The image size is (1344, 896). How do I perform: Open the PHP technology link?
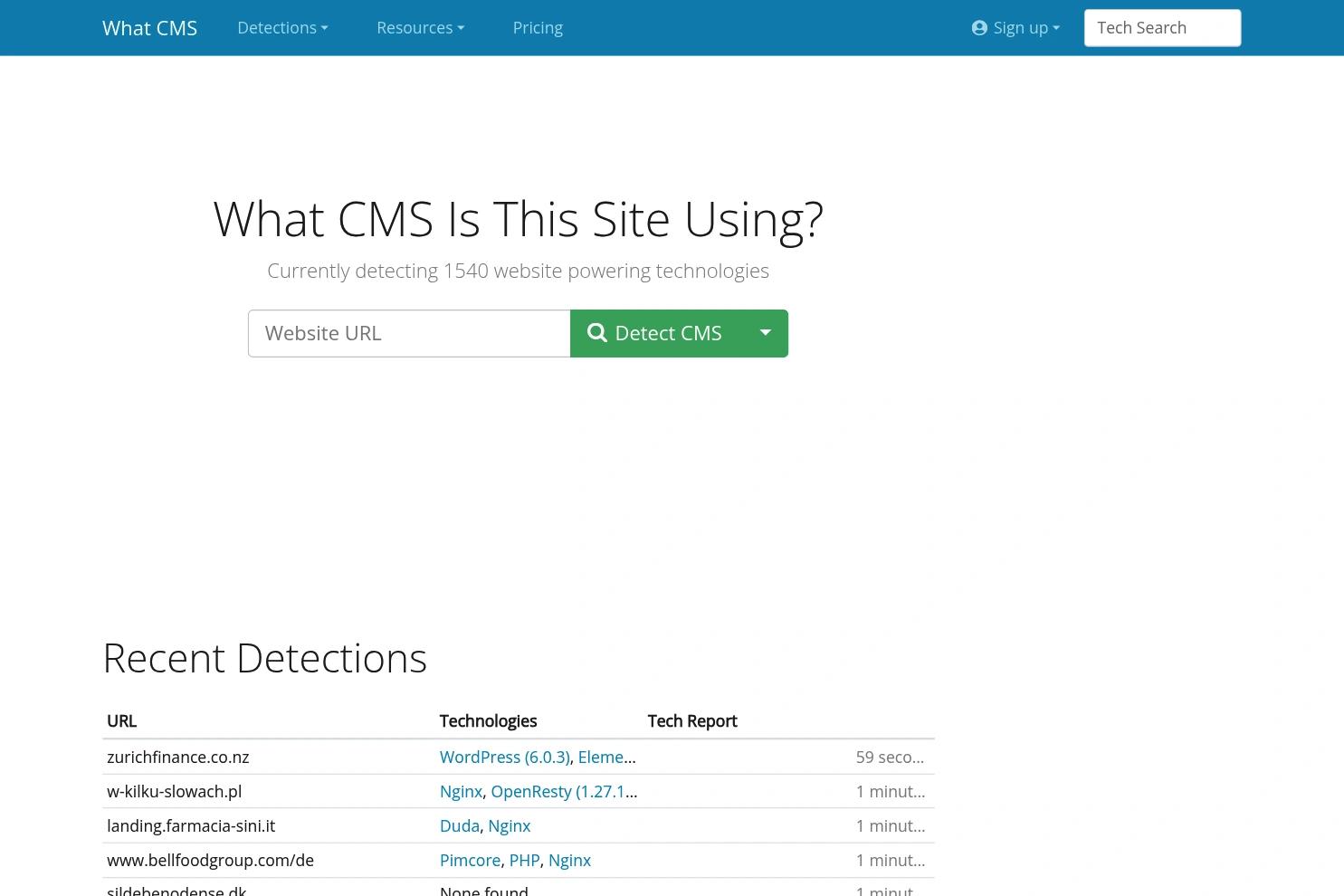click(524, 860)
